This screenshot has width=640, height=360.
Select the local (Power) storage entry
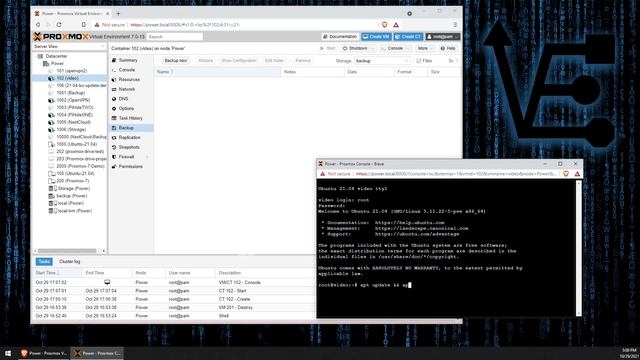(71, 203)
